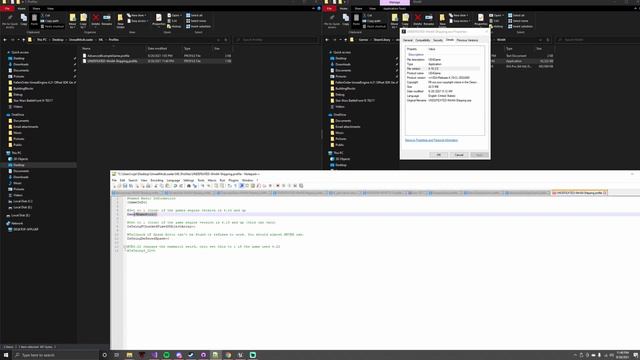Switch to Security tab in Properties dialog
640x360 pixels.
coord(438,40)
